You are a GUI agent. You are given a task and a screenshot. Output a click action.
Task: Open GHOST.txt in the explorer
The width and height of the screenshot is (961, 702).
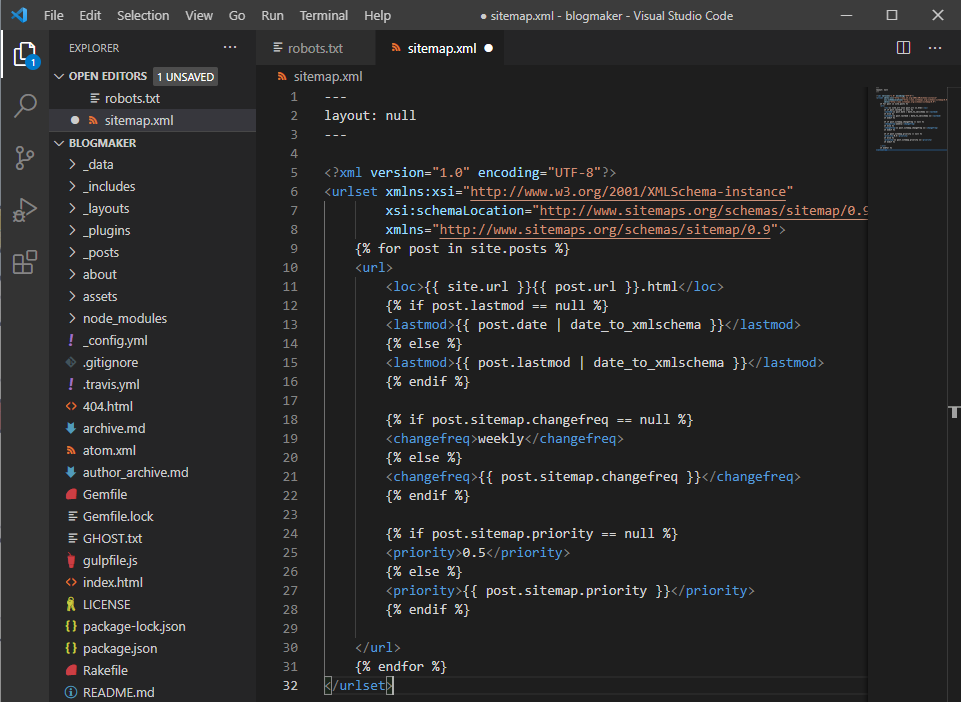pyautogui.click(x=112, y=538)
